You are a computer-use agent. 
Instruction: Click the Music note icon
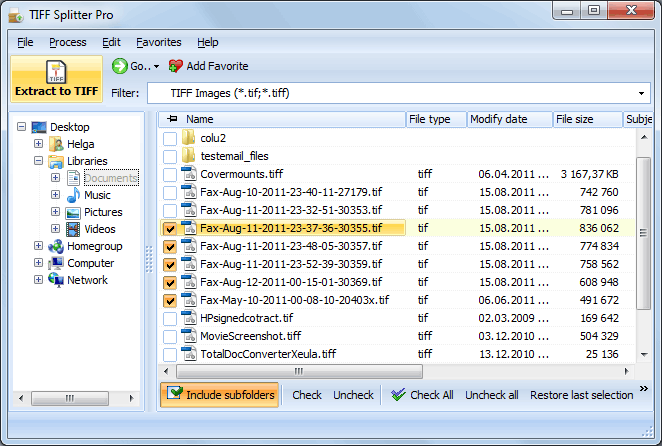pyautogui.click(x=73, y=195)
